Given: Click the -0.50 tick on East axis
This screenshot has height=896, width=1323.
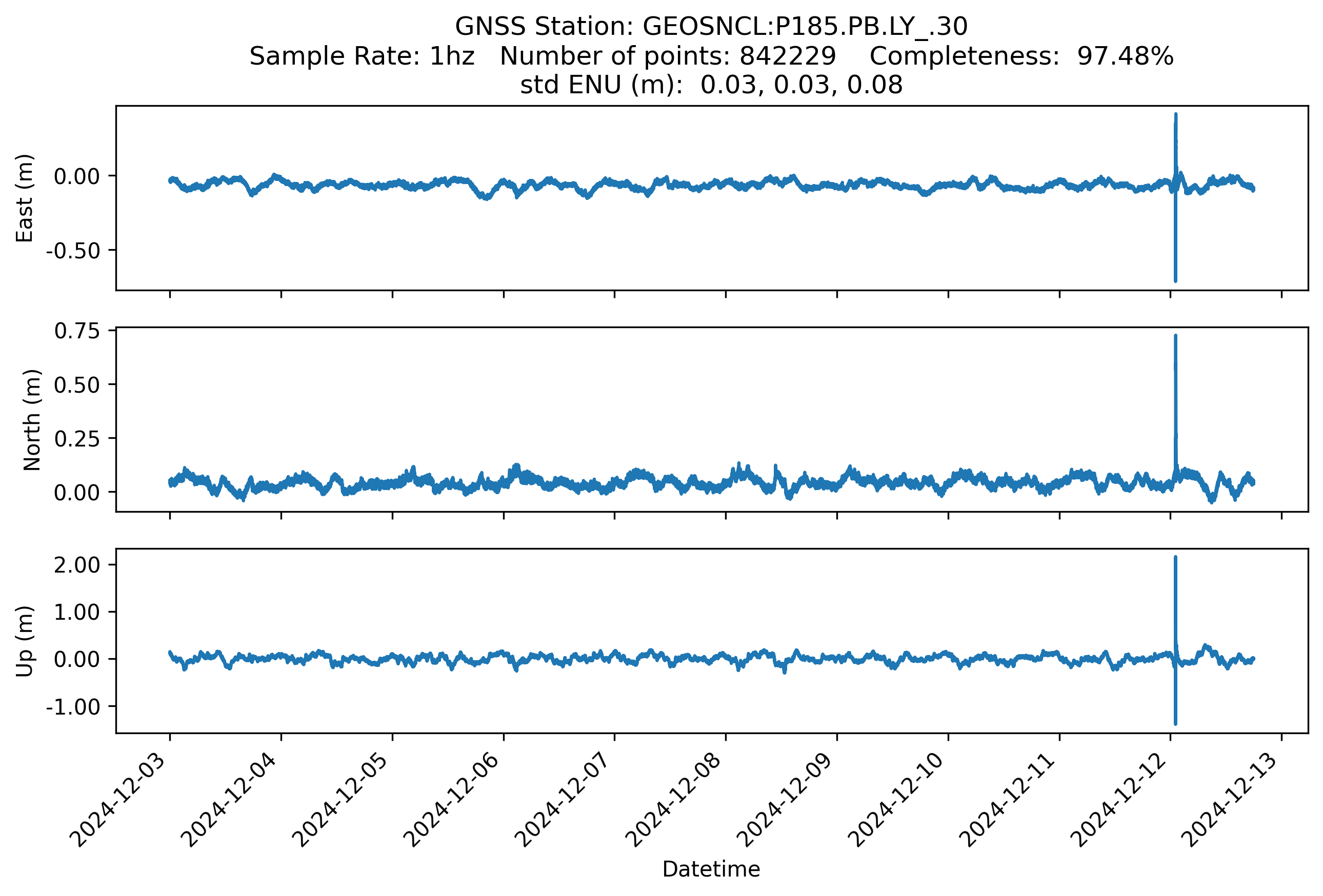Looking at the screenshot, I should 73,250.
